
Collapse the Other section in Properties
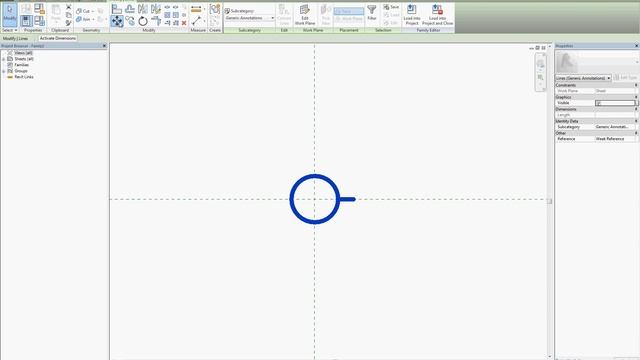point(636,133)
